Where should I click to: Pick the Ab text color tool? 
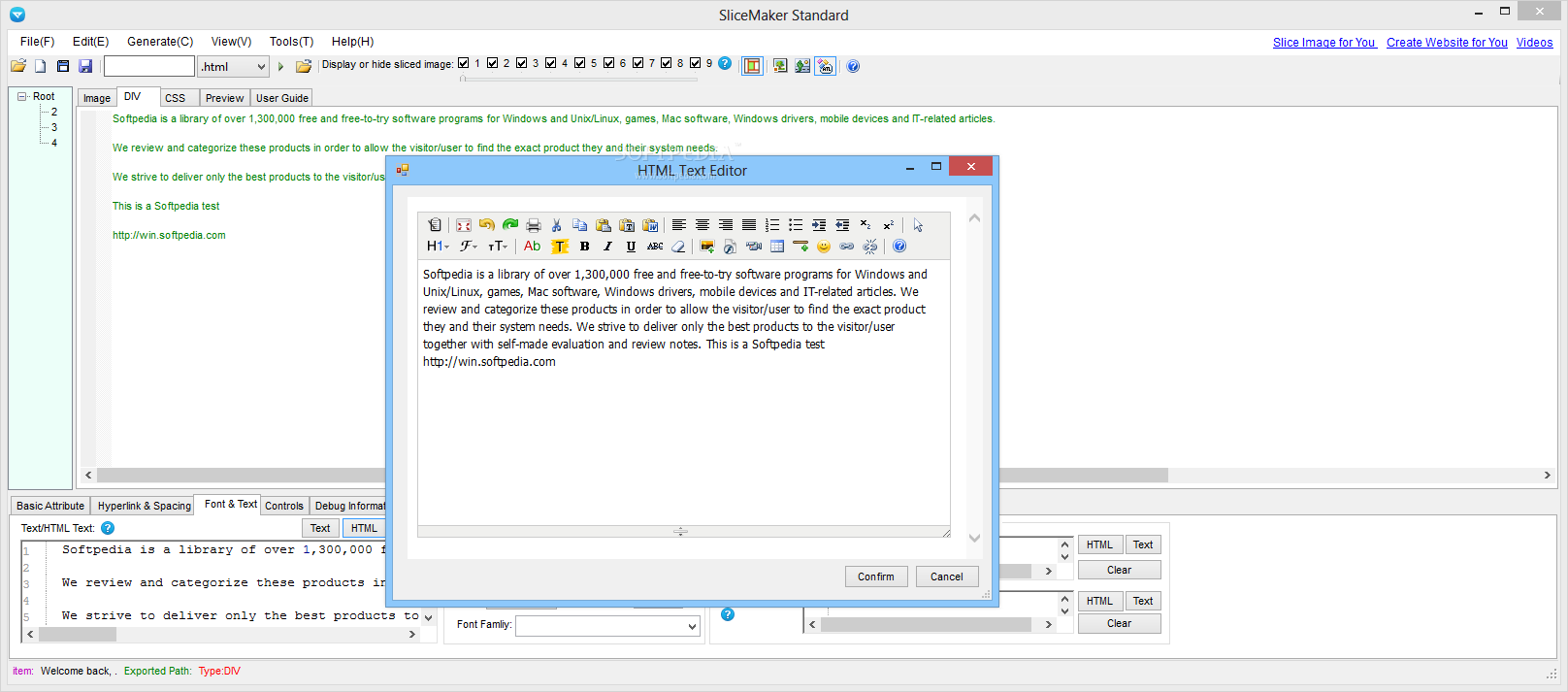(532, 247)
